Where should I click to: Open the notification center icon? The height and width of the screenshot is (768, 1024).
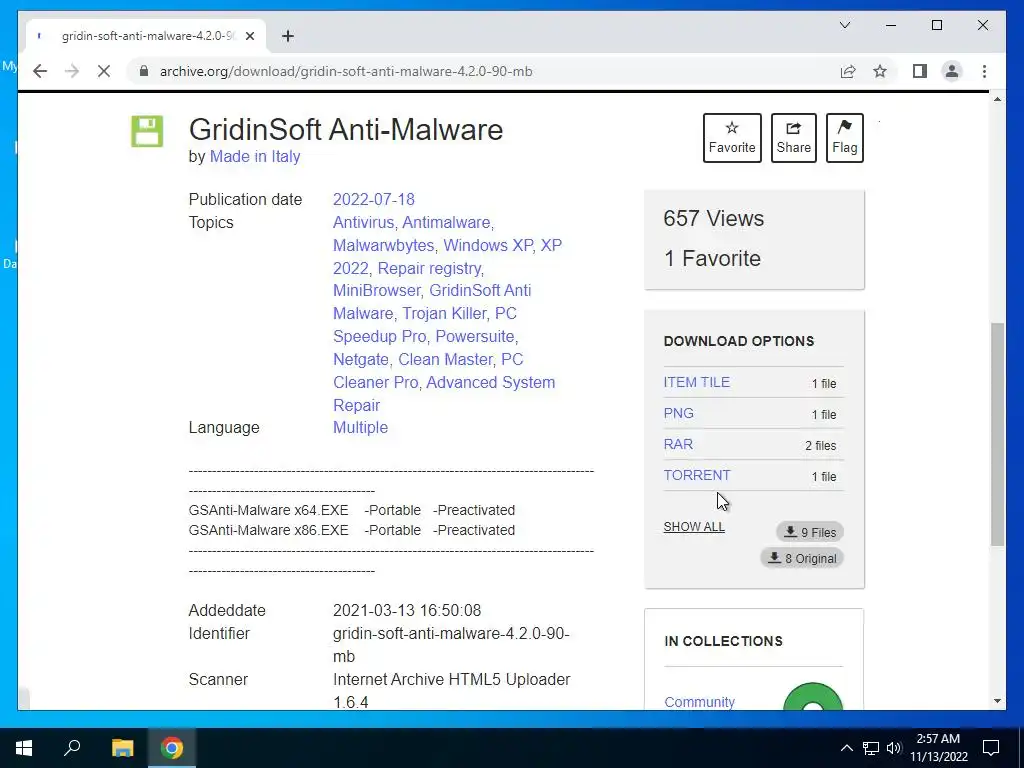coord(991,748)
